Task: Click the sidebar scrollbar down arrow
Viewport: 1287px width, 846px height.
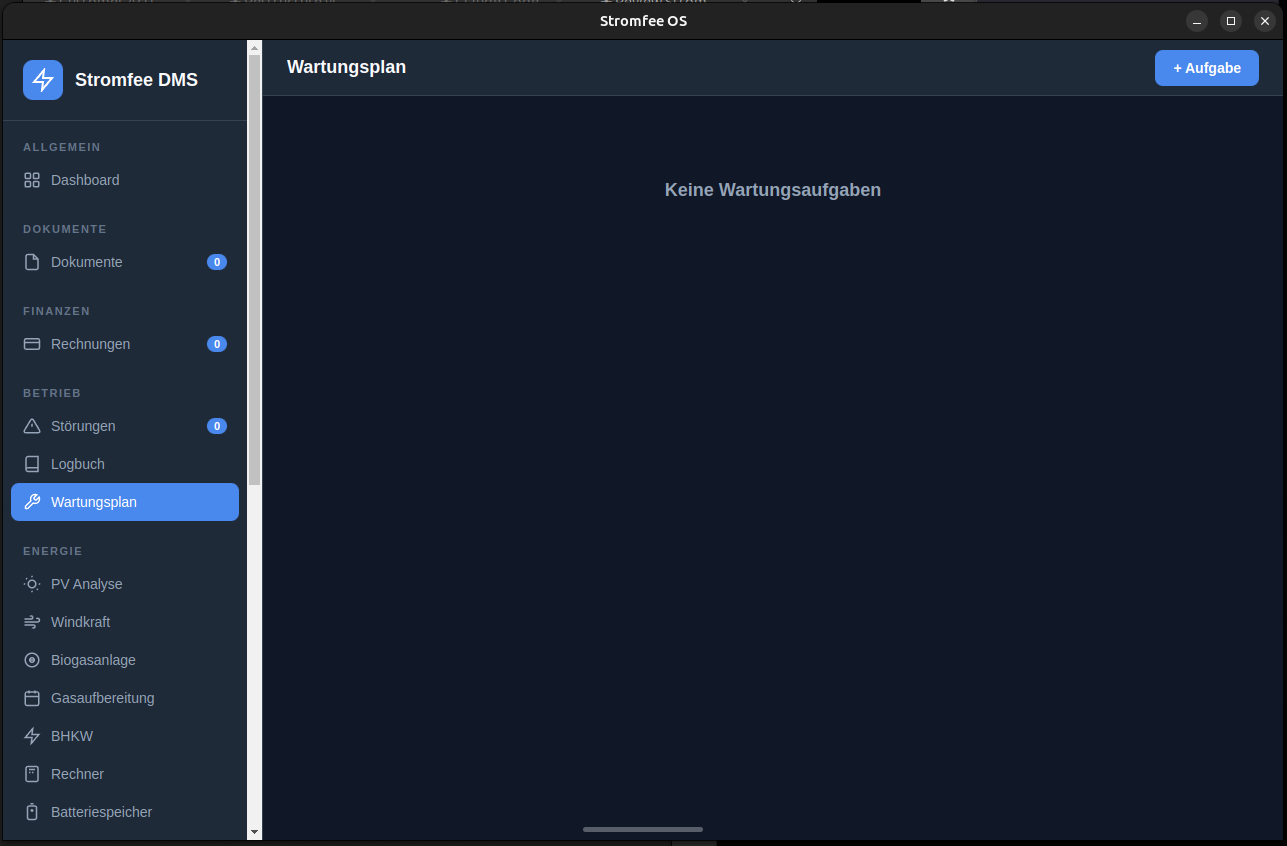Action: 254,831
